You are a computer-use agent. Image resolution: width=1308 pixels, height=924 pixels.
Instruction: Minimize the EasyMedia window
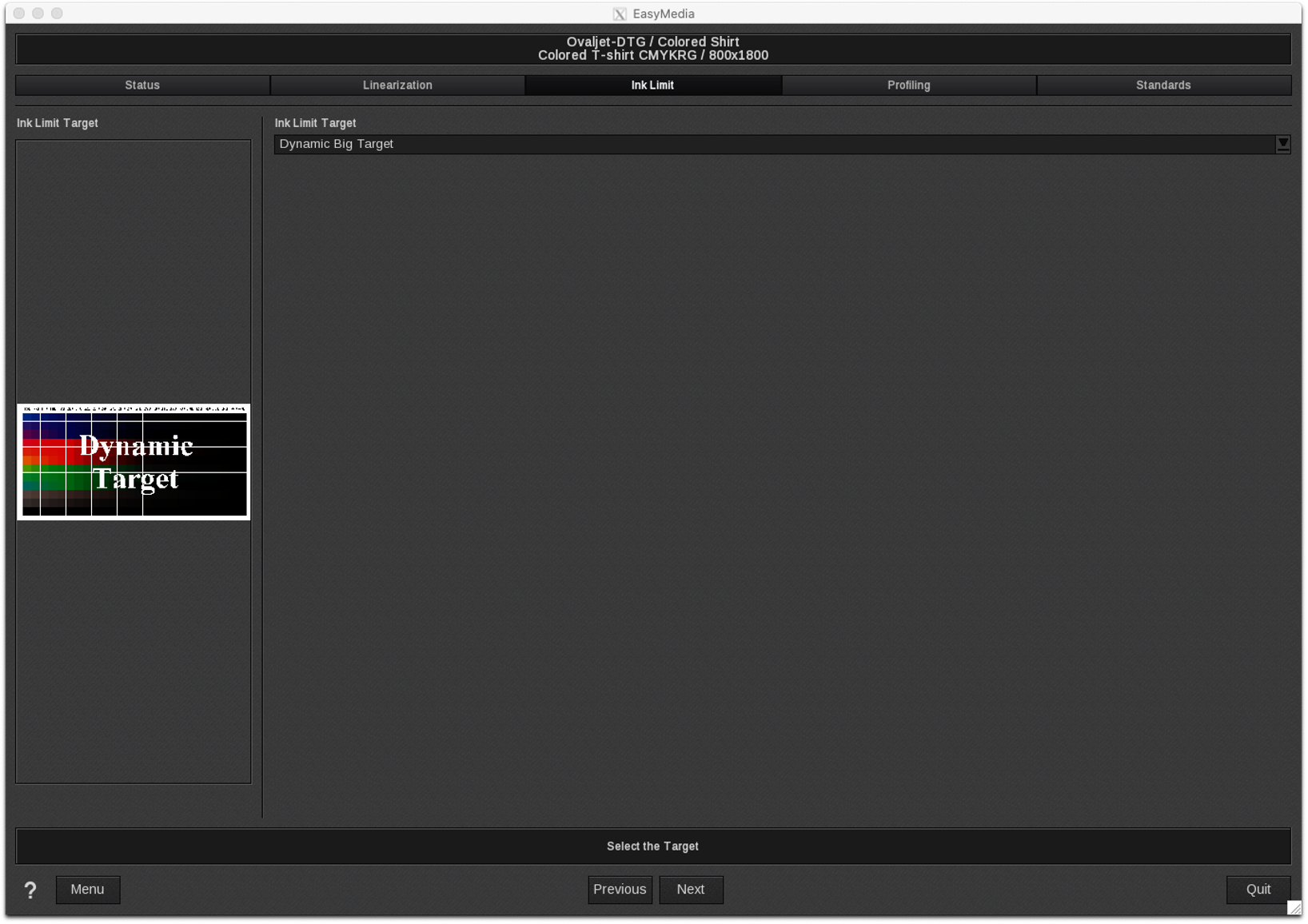[38, 14]
